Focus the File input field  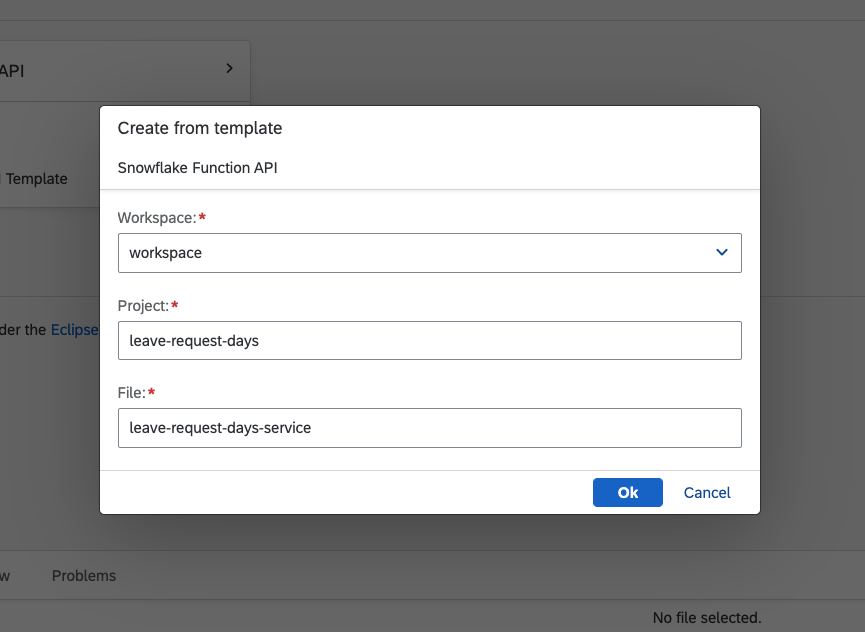point(429,428)
